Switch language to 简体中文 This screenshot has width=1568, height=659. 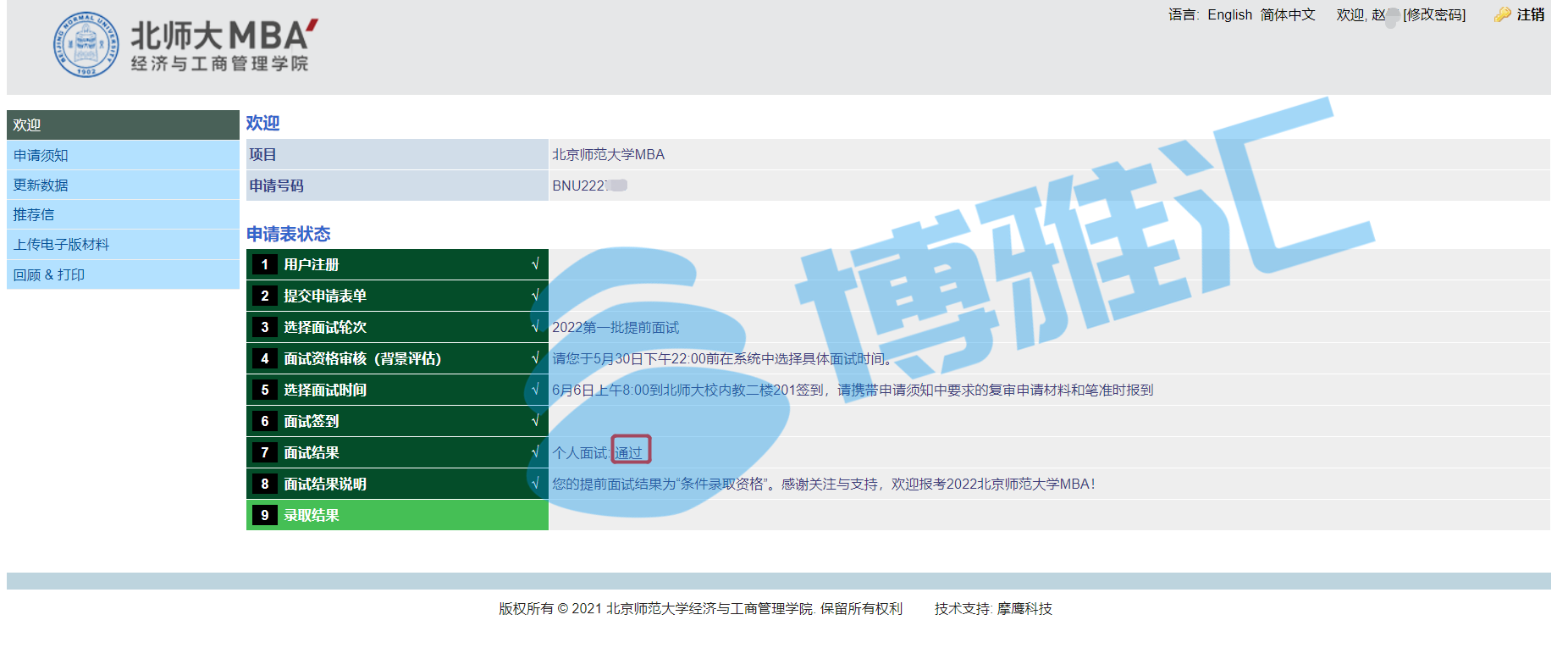point(1288,14)
